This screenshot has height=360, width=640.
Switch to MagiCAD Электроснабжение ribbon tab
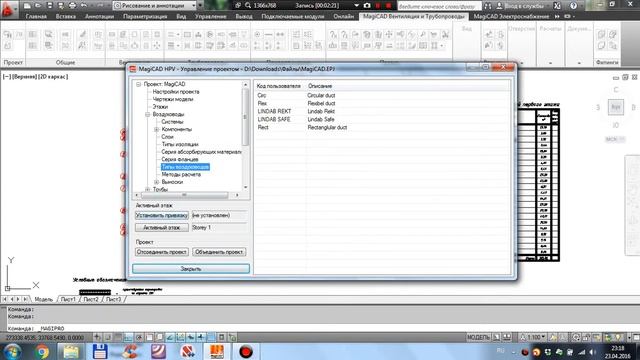[x=511, y=16]
